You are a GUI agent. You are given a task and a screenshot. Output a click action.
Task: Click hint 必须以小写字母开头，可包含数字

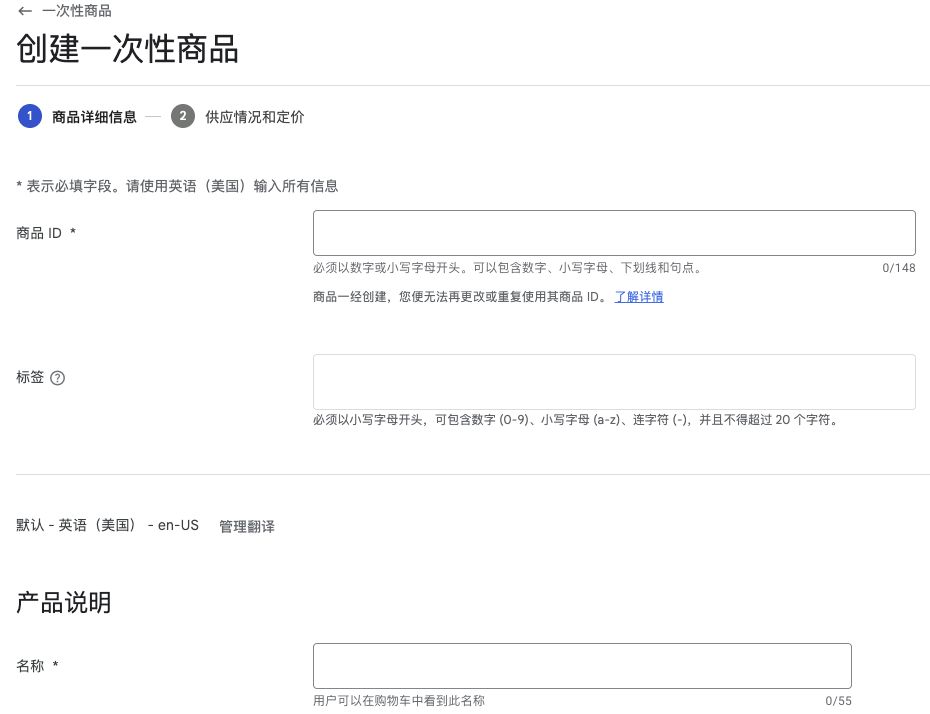coord(577,420)
